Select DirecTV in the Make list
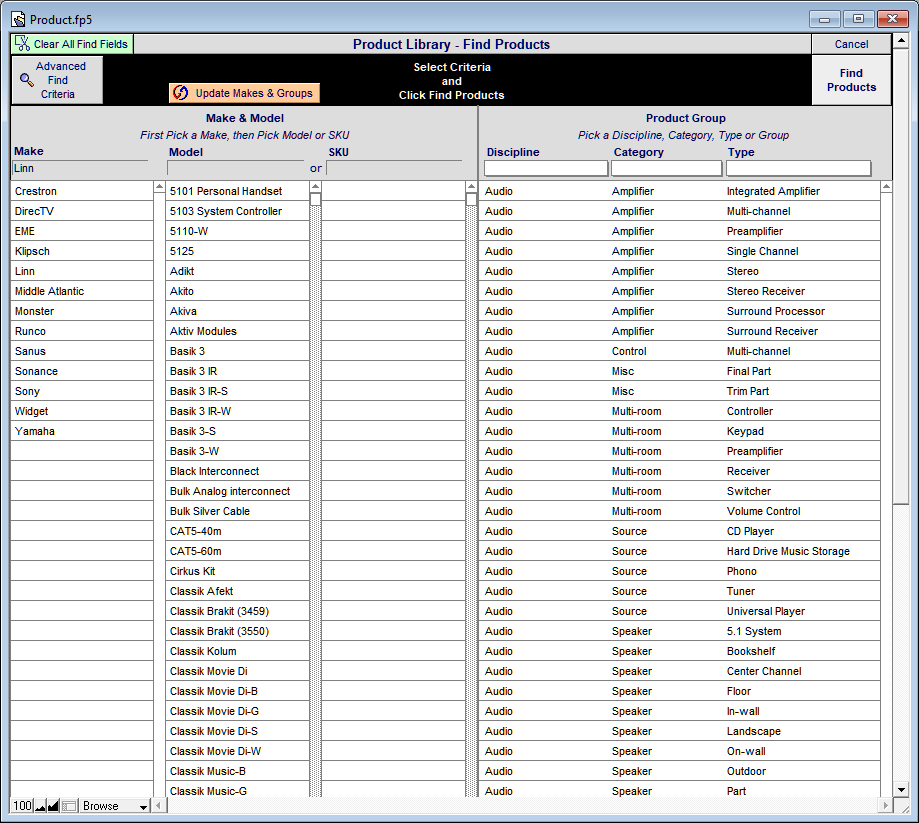Viewport: 919px width, 823px height. [82, 211]
